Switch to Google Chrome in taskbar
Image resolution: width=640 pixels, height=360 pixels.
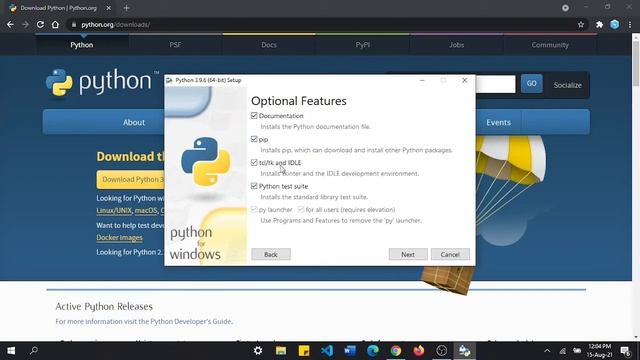[396, 351]
